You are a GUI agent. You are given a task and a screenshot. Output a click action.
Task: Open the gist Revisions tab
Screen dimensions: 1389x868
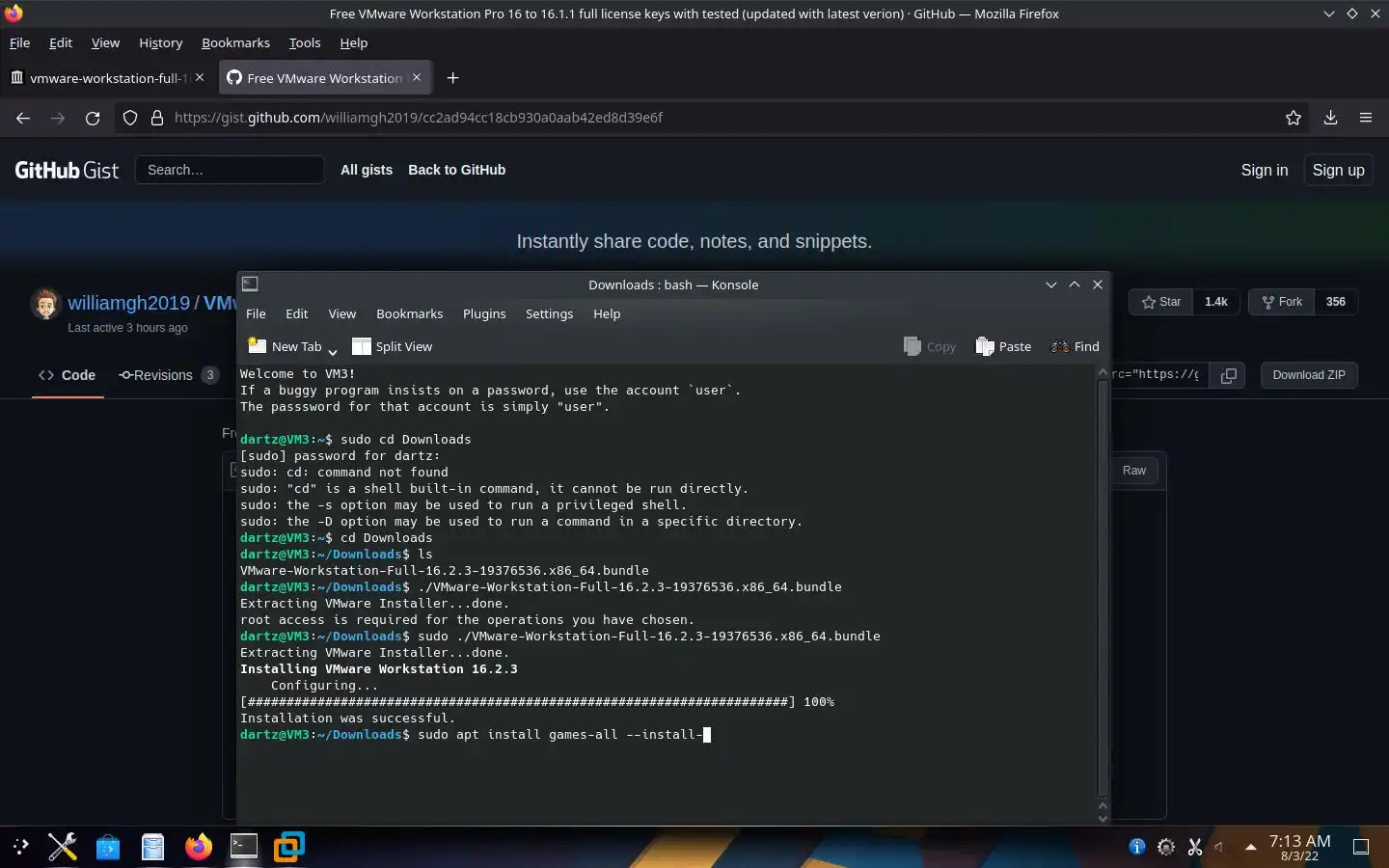(x=168, y=375)
